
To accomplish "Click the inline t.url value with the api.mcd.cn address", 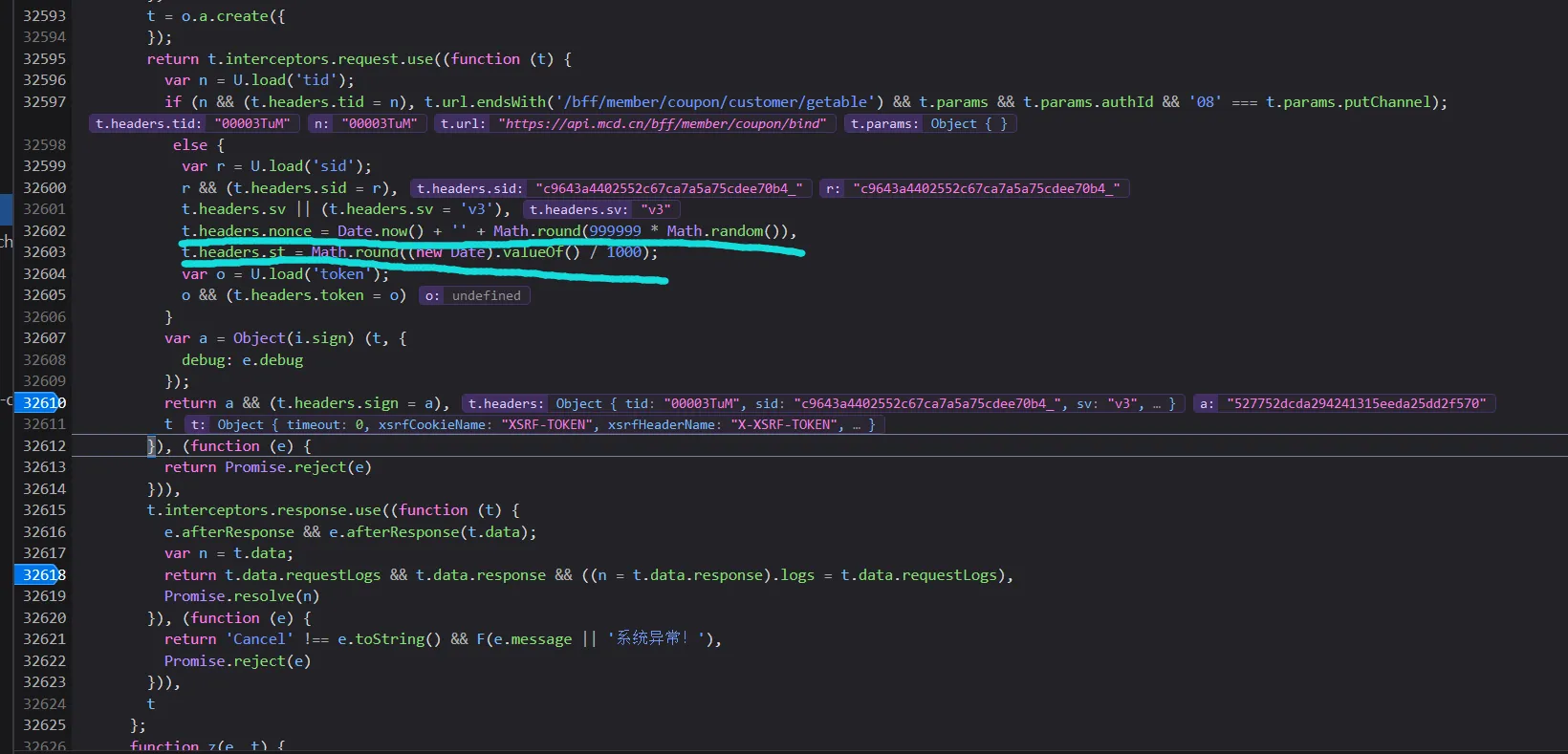I will pos(635,123).
